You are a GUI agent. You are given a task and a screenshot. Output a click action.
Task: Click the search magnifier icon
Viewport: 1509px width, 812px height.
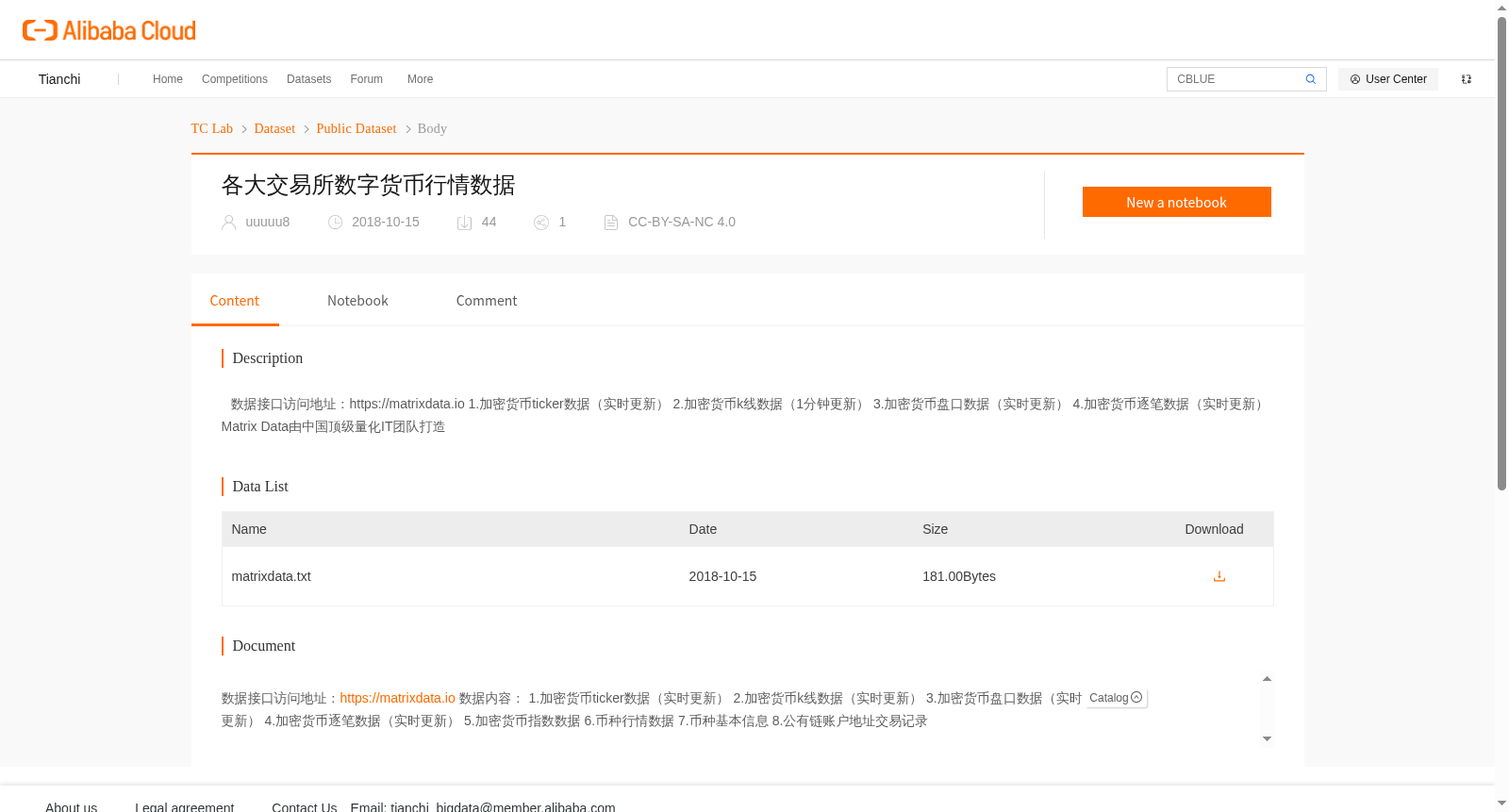click(1310, 79)
